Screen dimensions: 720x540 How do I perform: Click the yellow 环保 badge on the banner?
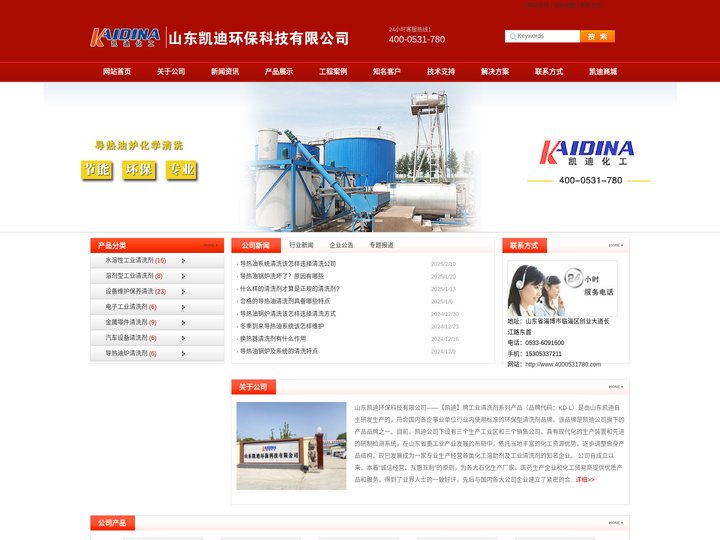click(139, 170)
